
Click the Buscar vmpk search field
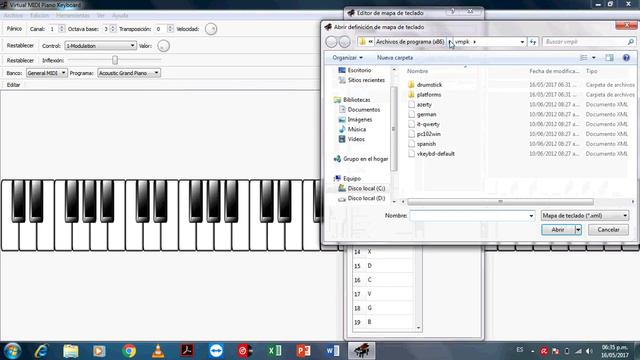point(584,42)
